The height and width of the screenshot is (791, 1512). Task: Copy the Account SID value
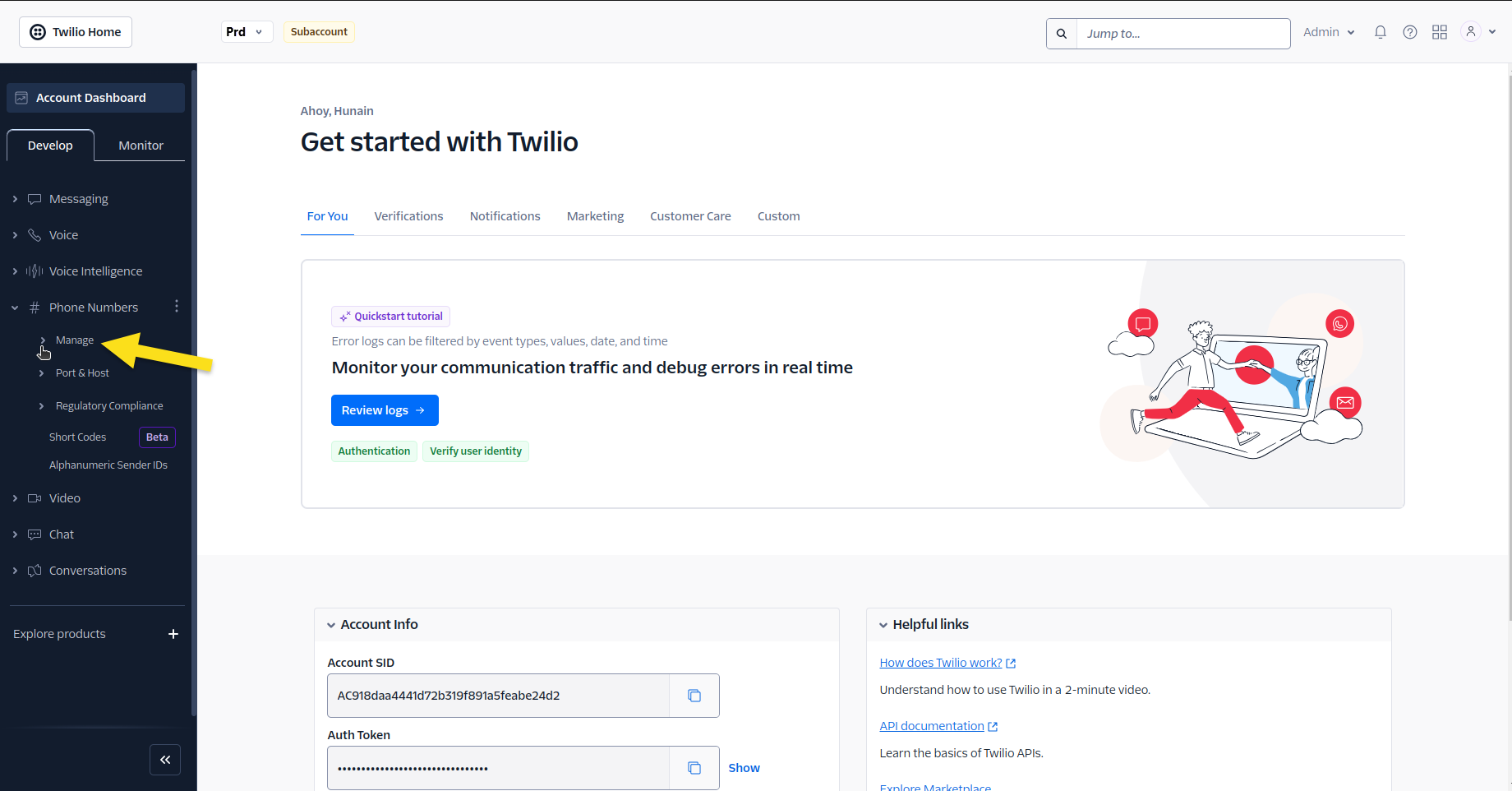click(x=694, y=696)
